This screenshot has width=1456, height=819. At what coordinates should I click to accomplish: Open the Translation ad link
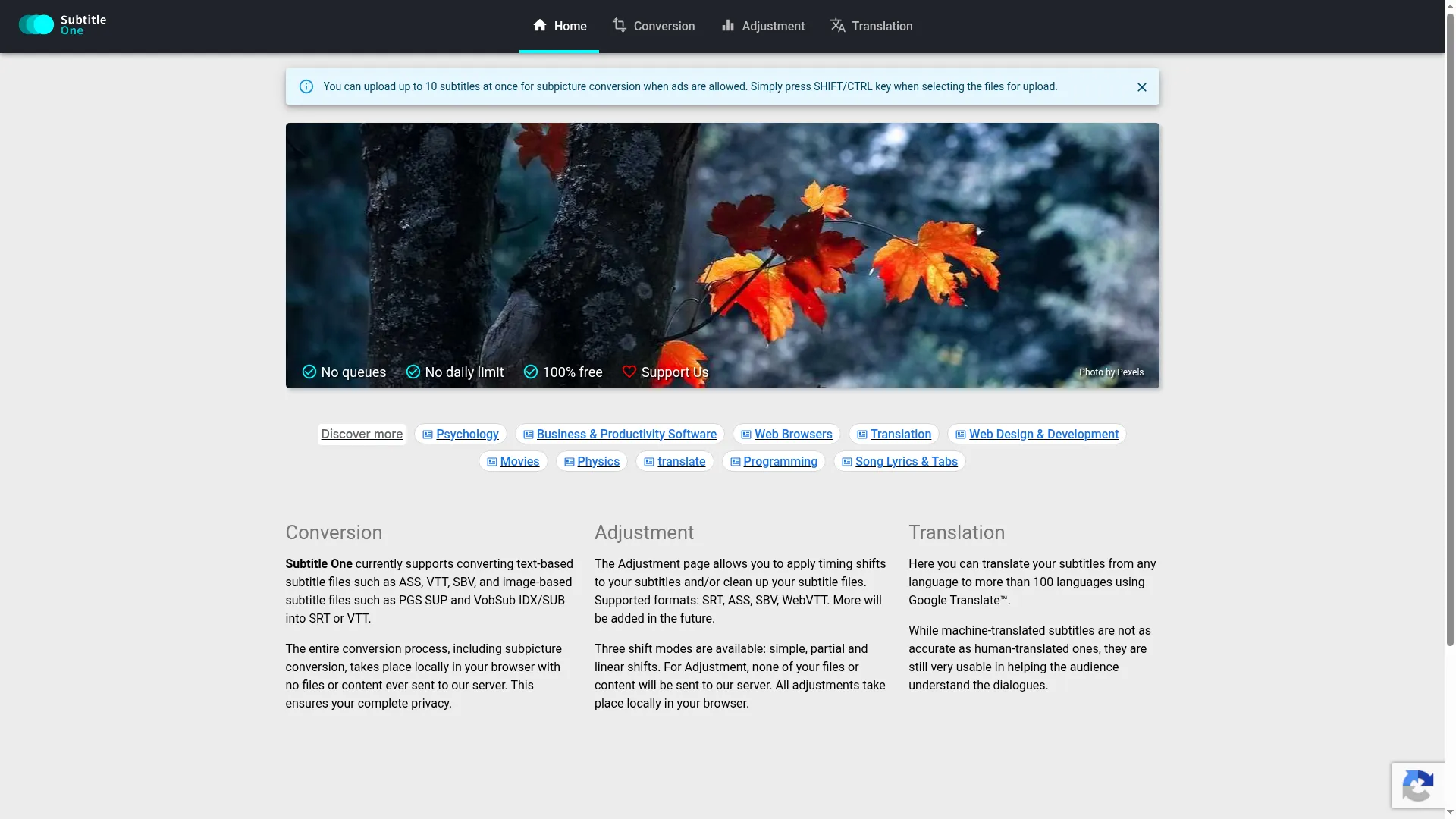click(x=900, y=434)
